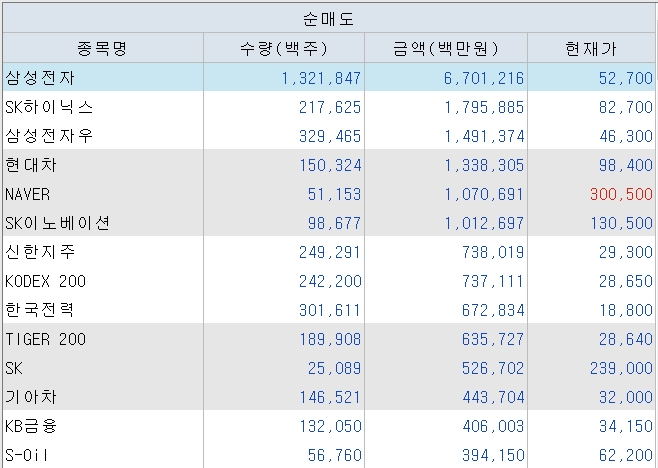Click amount value 1,338,305
Screen dimensions: 658x468
coord(484,165)
